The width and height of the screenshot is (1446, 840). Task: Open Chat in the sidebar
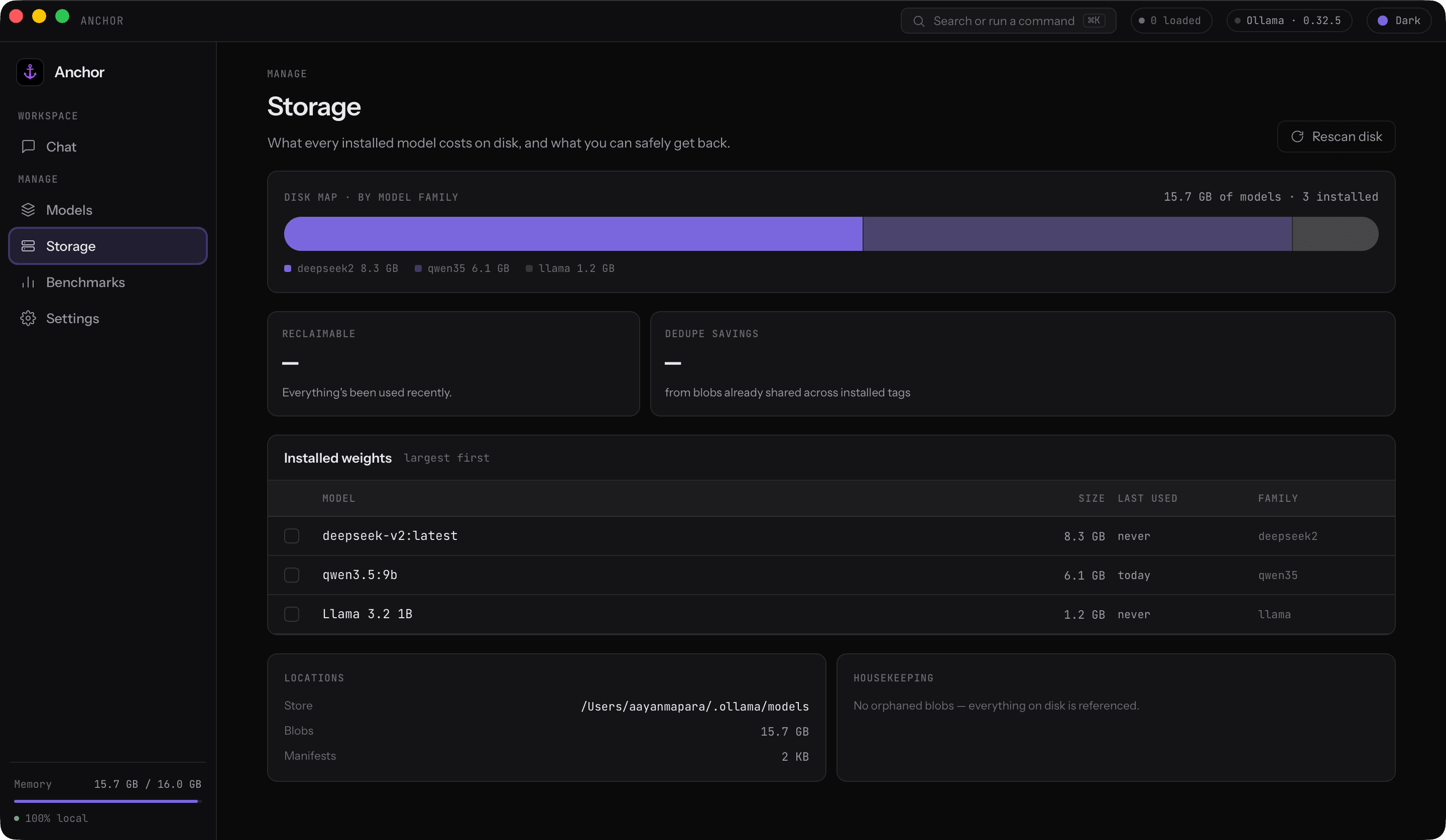pyautogui.click(x=108, y=147)
